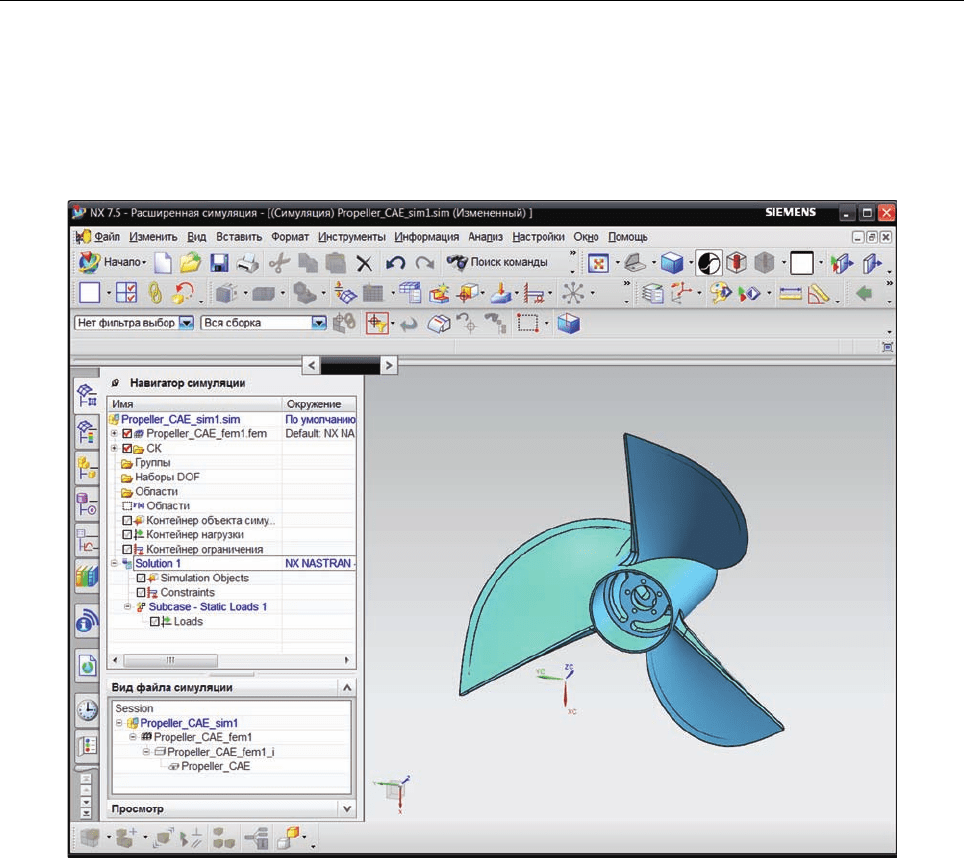This screenshot has height=858, width=964.
Task: Click the layers stack icon
Action: click(653, 294)
